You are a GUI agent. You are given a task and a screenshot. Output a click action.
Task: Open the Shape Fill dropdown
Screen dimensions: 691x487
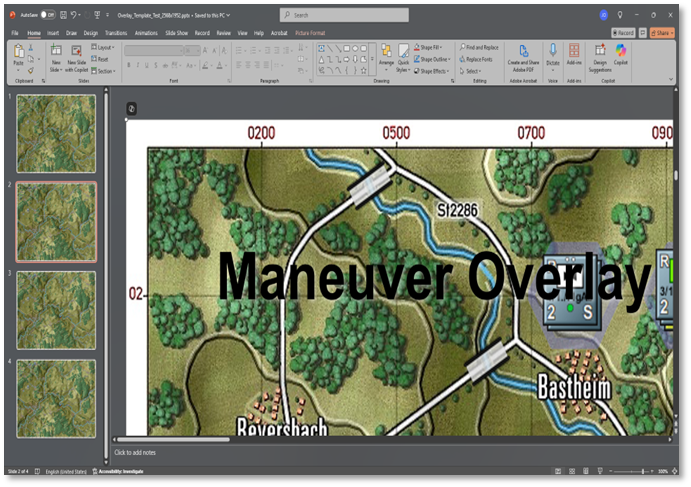coord(432,47)
